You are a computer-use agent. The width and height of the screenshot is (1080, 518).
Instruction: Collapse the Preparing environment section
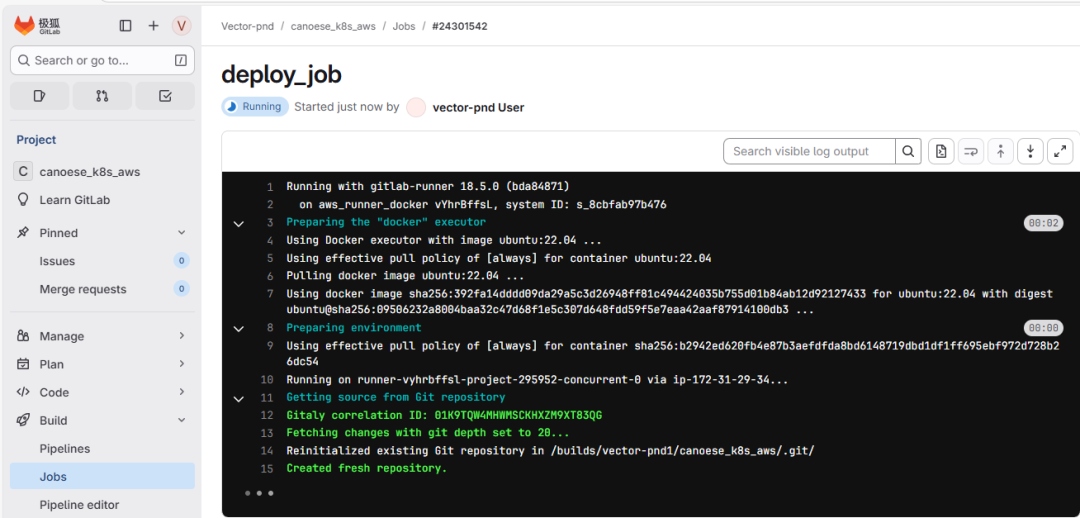[x=238, y=329]
